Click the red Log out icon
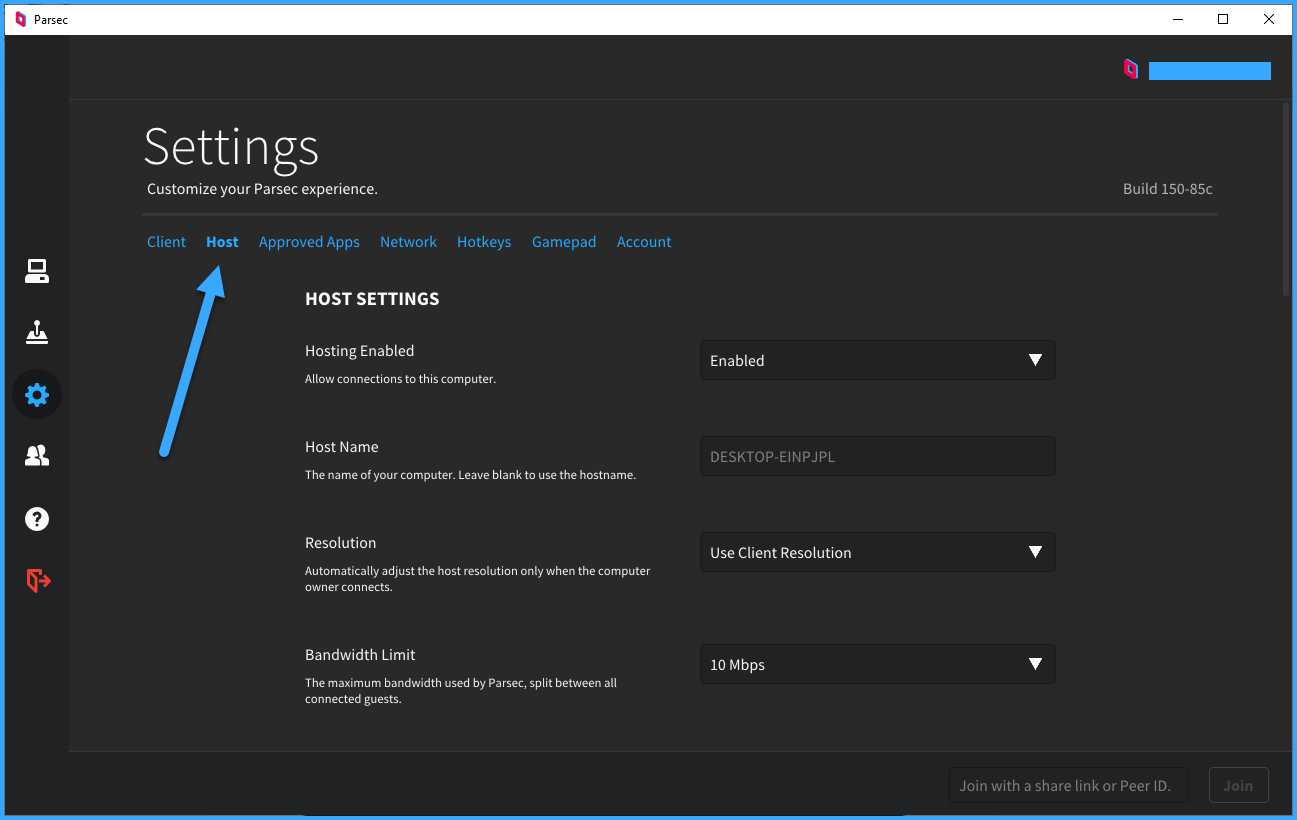This screenshot has height=820, width=1297. [x=38, y=580]
